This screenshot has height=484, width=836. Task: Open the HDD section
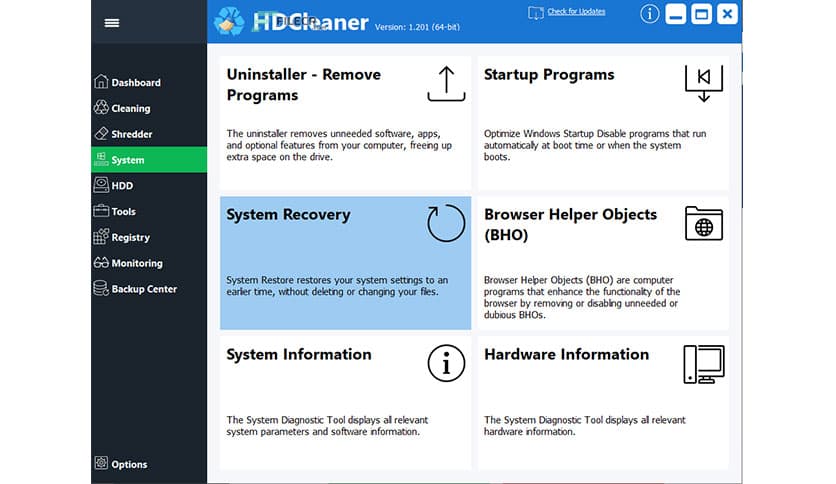point(149,185)
